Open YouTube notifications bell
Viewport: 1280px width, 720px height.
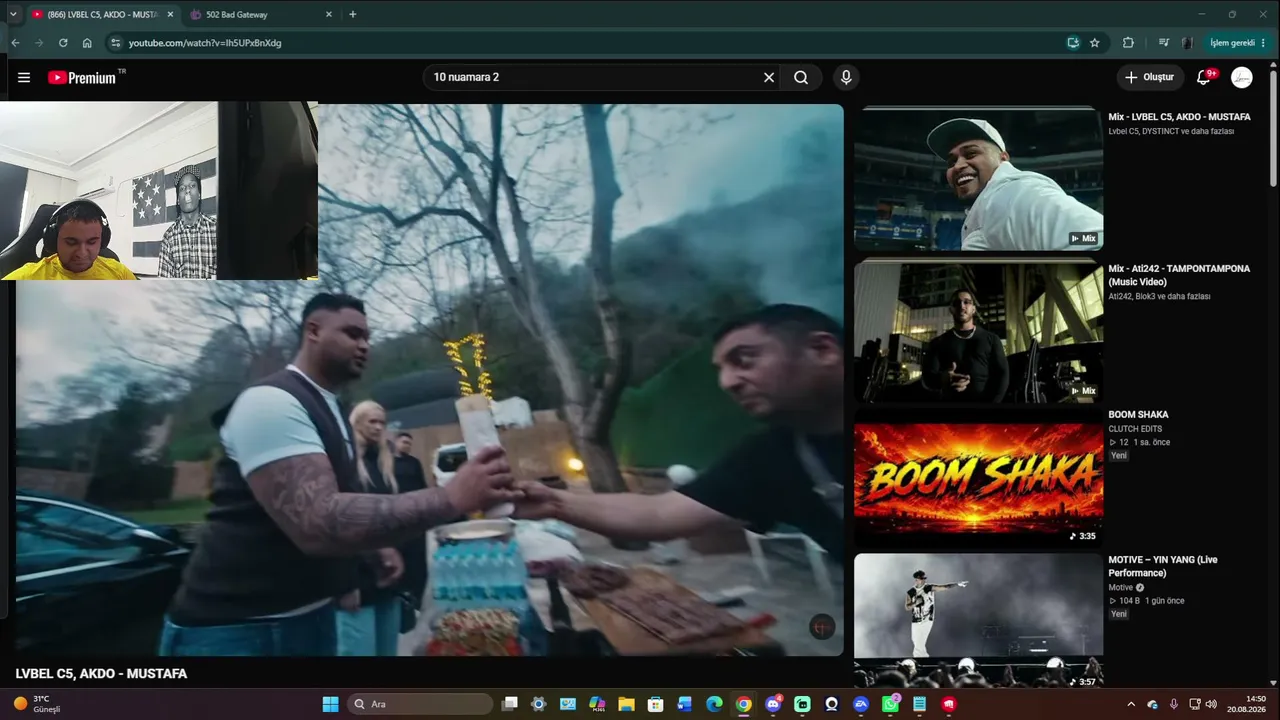1204,77
